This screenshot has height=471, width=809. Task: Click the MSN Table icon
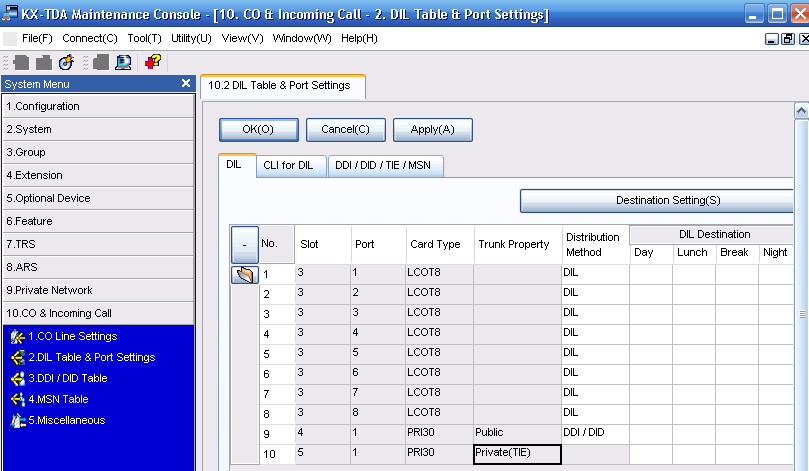(x=18, y=399)
